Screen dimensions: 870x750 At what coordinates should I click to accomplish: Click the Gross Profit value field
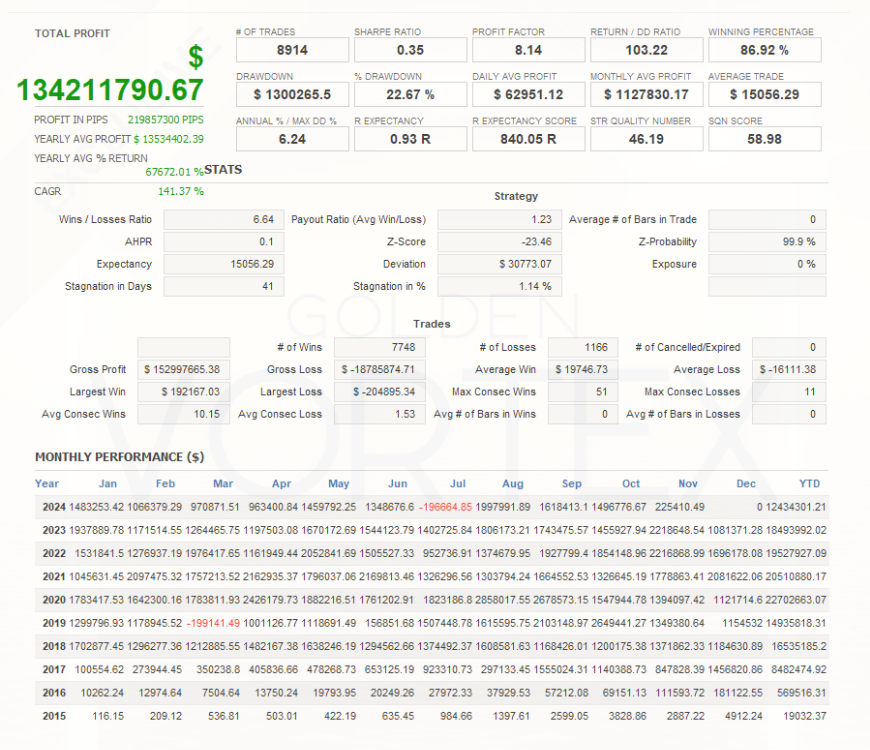click(x=183, y=370)
